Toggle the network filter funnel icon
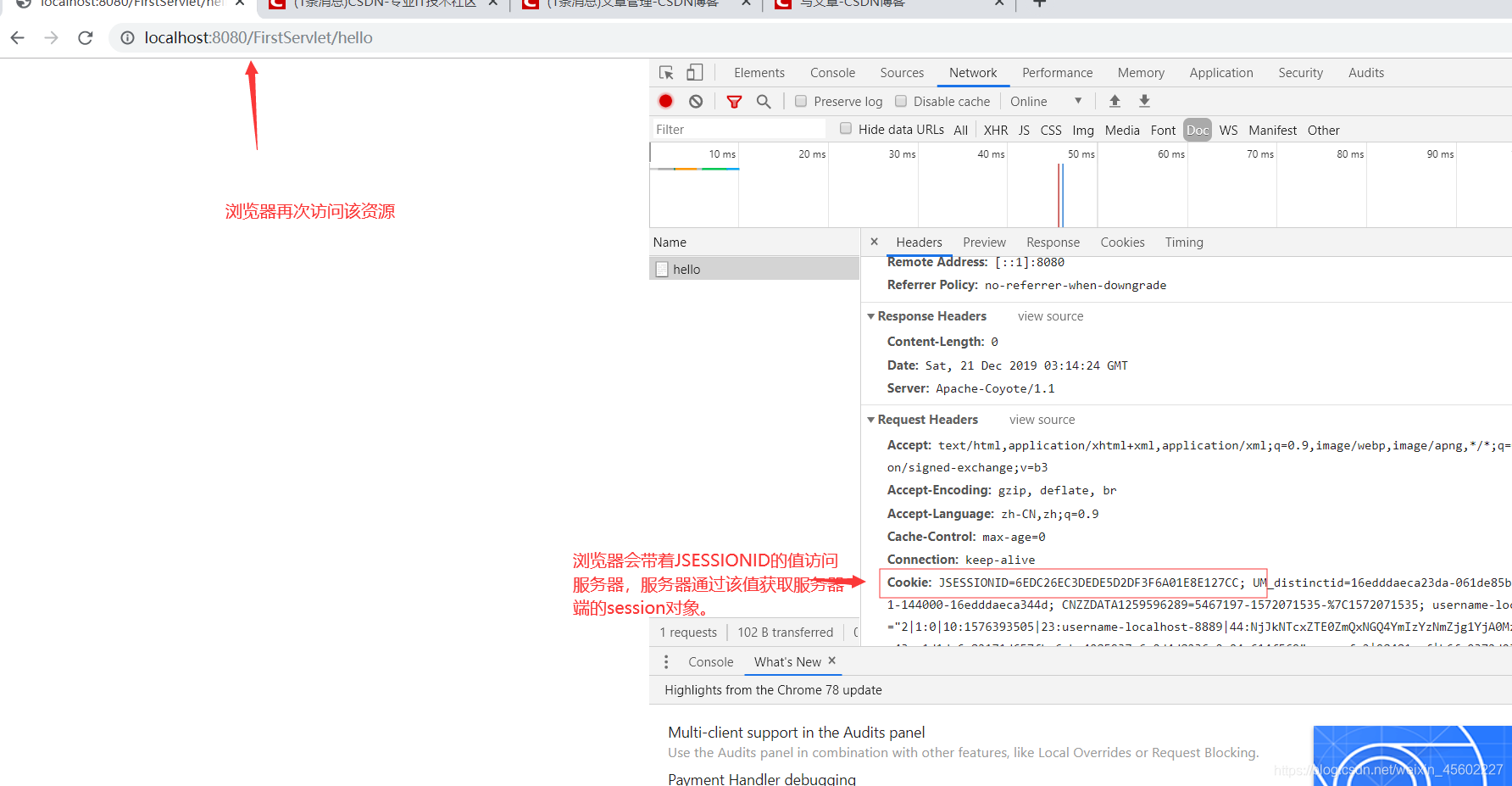The width and height of the screenshot is (1512, 786). pos(734,102)
